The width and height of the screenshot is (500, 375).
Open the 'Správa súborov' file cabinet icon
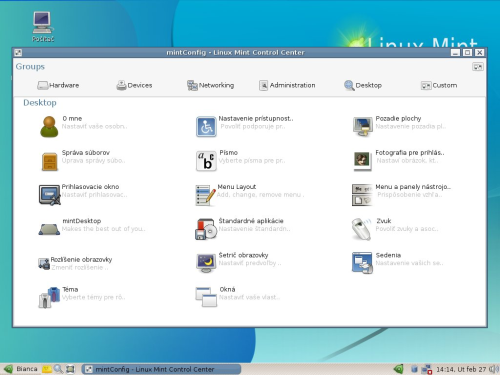tap(50, 161)
